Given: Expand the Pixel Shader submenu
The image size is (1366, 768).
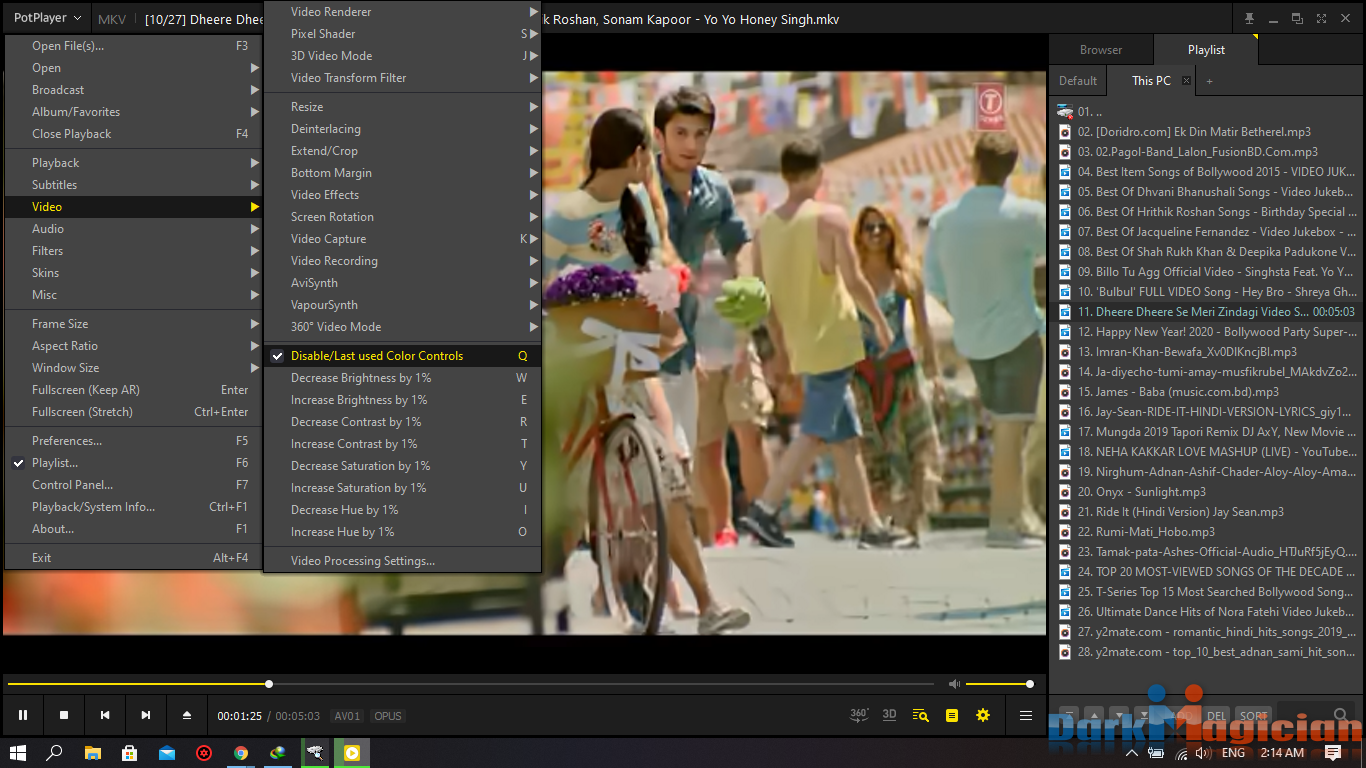Looking at the screenshot, I should (x=402, y=34).
